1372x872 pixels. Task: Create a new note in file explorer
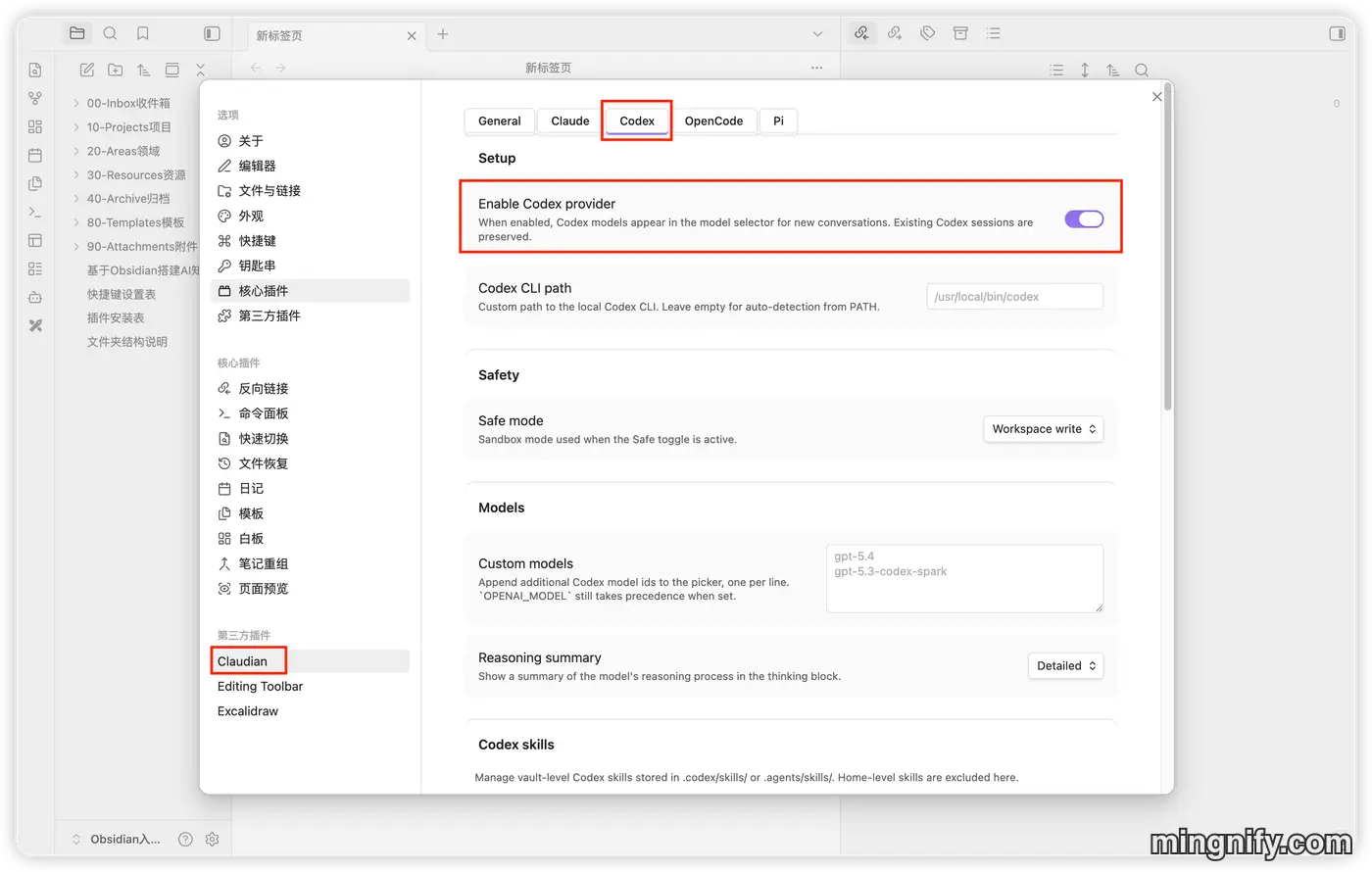87,70
